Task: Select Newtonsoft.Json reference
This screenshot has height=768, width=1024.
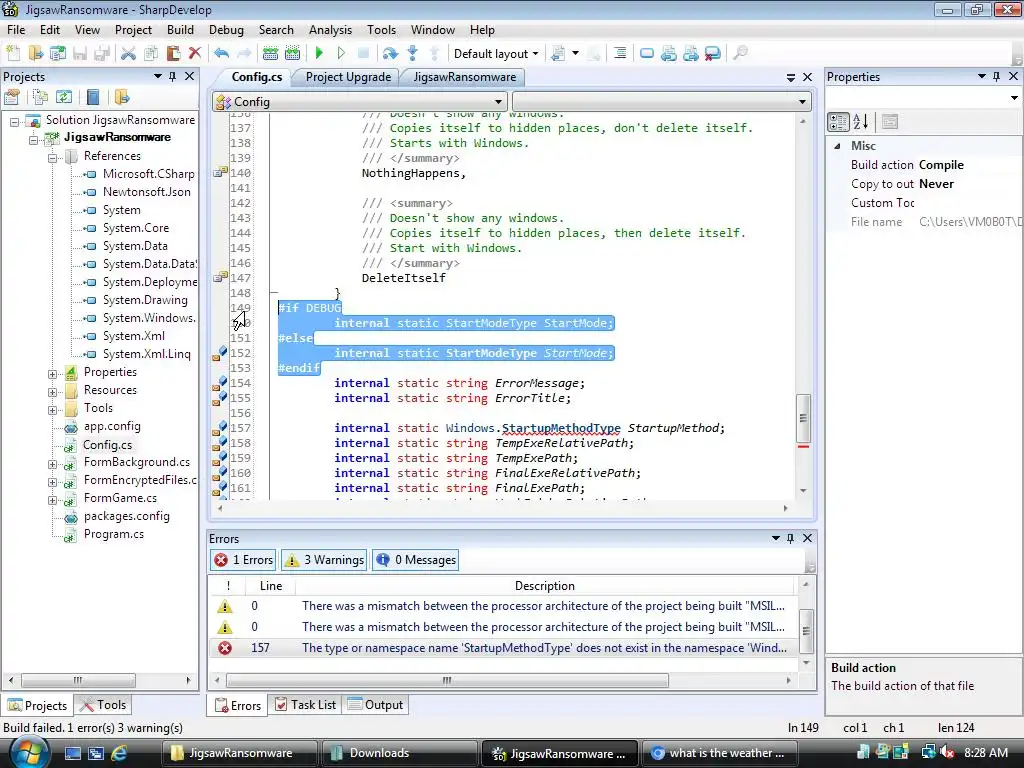Action: pos(147,192)
